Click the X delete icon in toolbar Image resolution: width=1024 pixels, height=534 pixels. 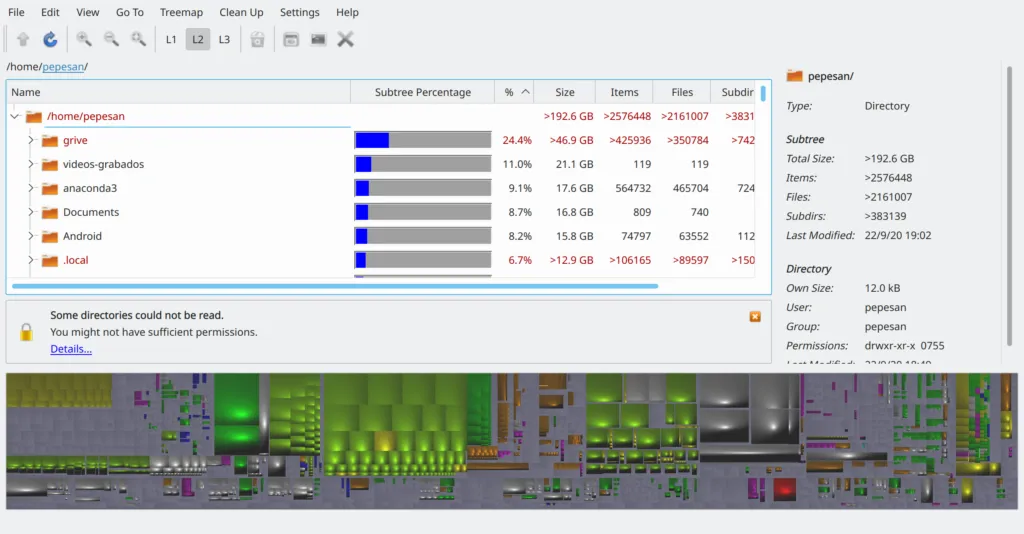[x=346, y=40]
